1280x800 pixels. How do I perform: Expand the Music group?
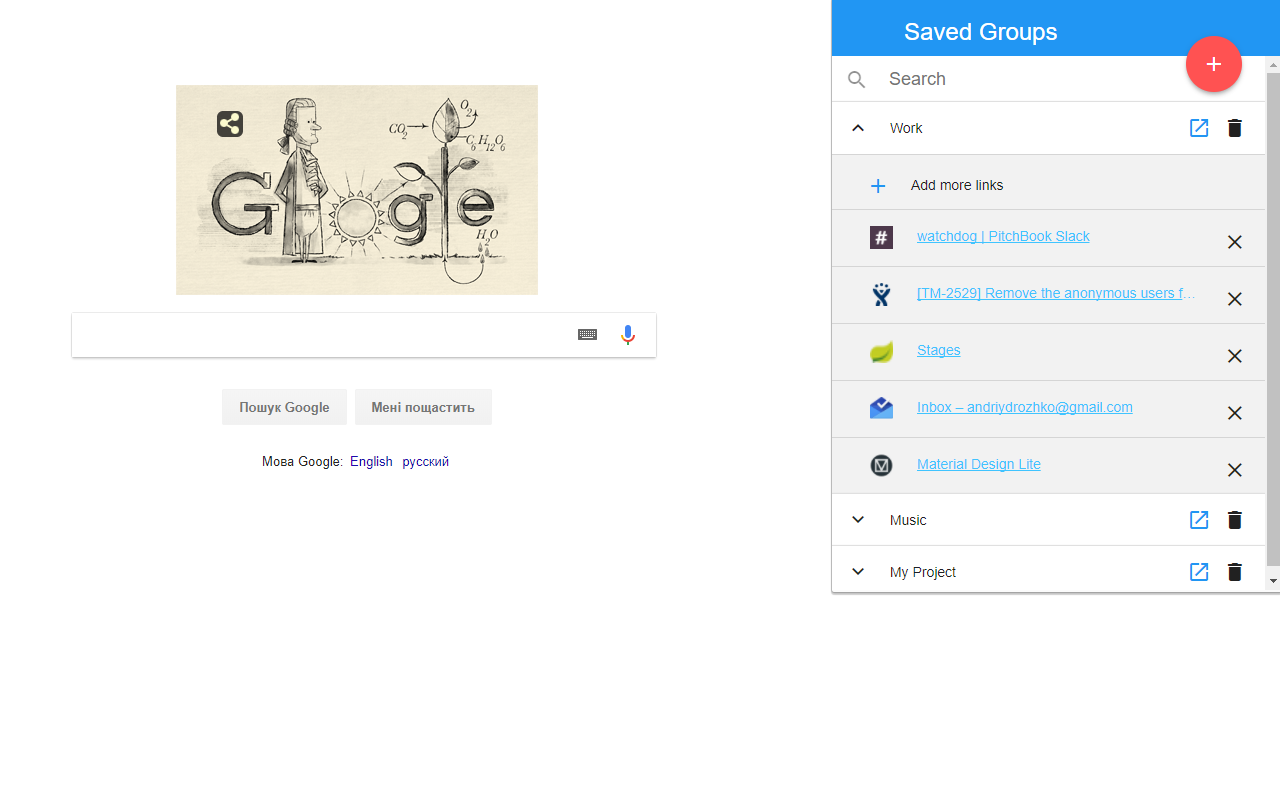coord(857,520)
